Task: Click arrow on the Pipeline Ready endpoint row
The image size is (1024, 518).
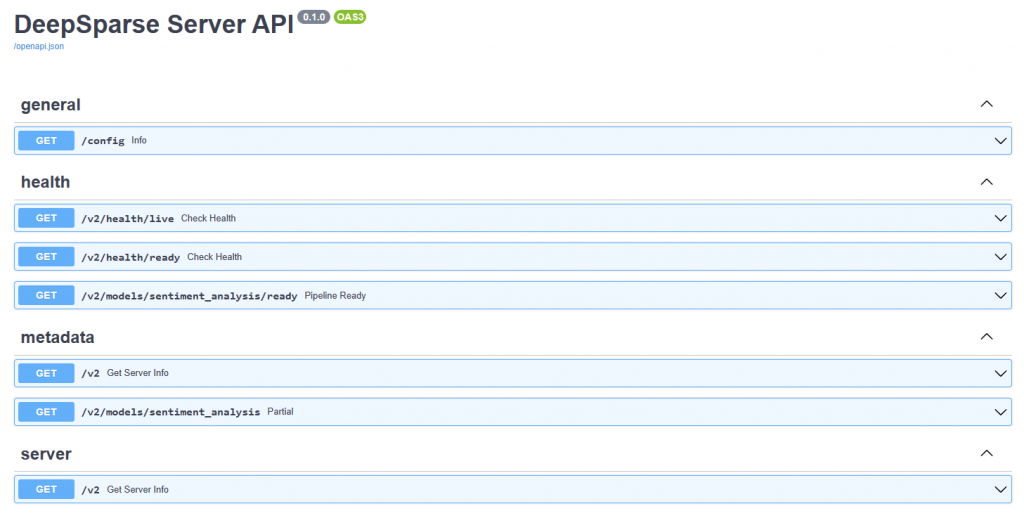Action: point(1001,295)
